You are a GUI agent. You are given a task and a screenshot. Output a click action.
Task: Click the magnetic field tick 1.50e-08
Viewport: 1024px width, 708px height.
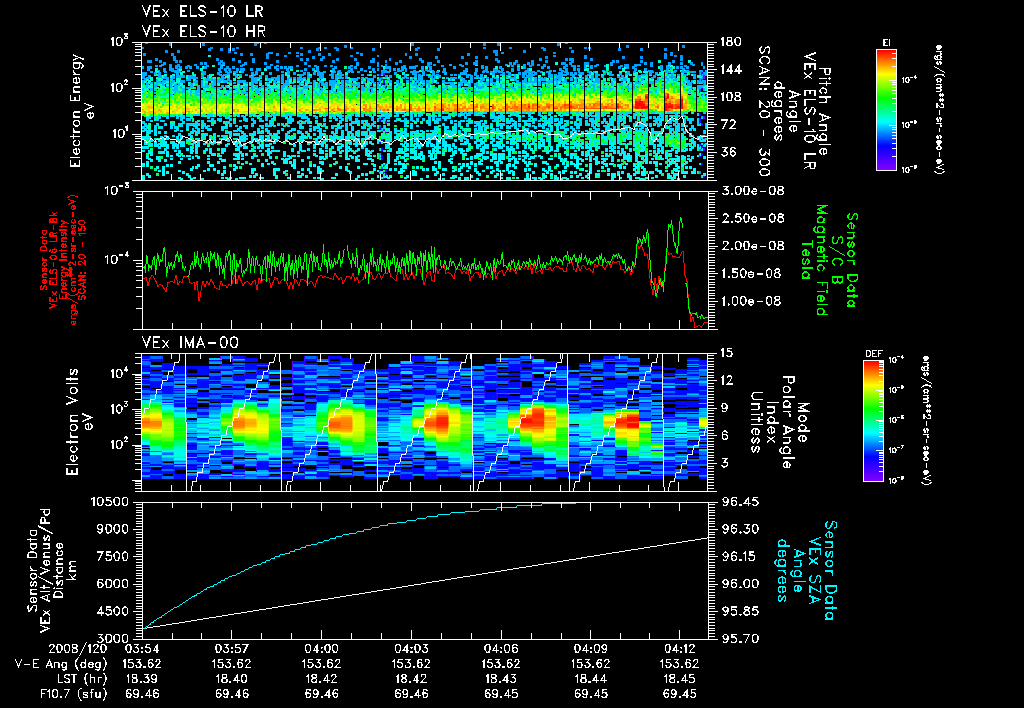[751, 273]
